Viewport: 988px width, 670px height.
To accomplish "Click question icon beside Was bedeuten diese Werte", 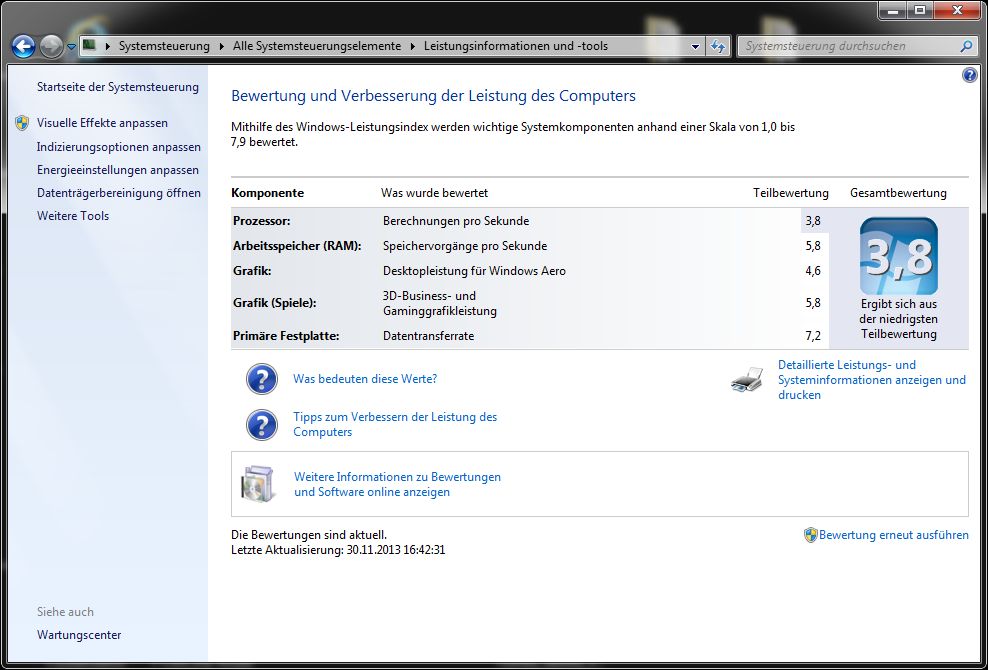I will [261, 379].
